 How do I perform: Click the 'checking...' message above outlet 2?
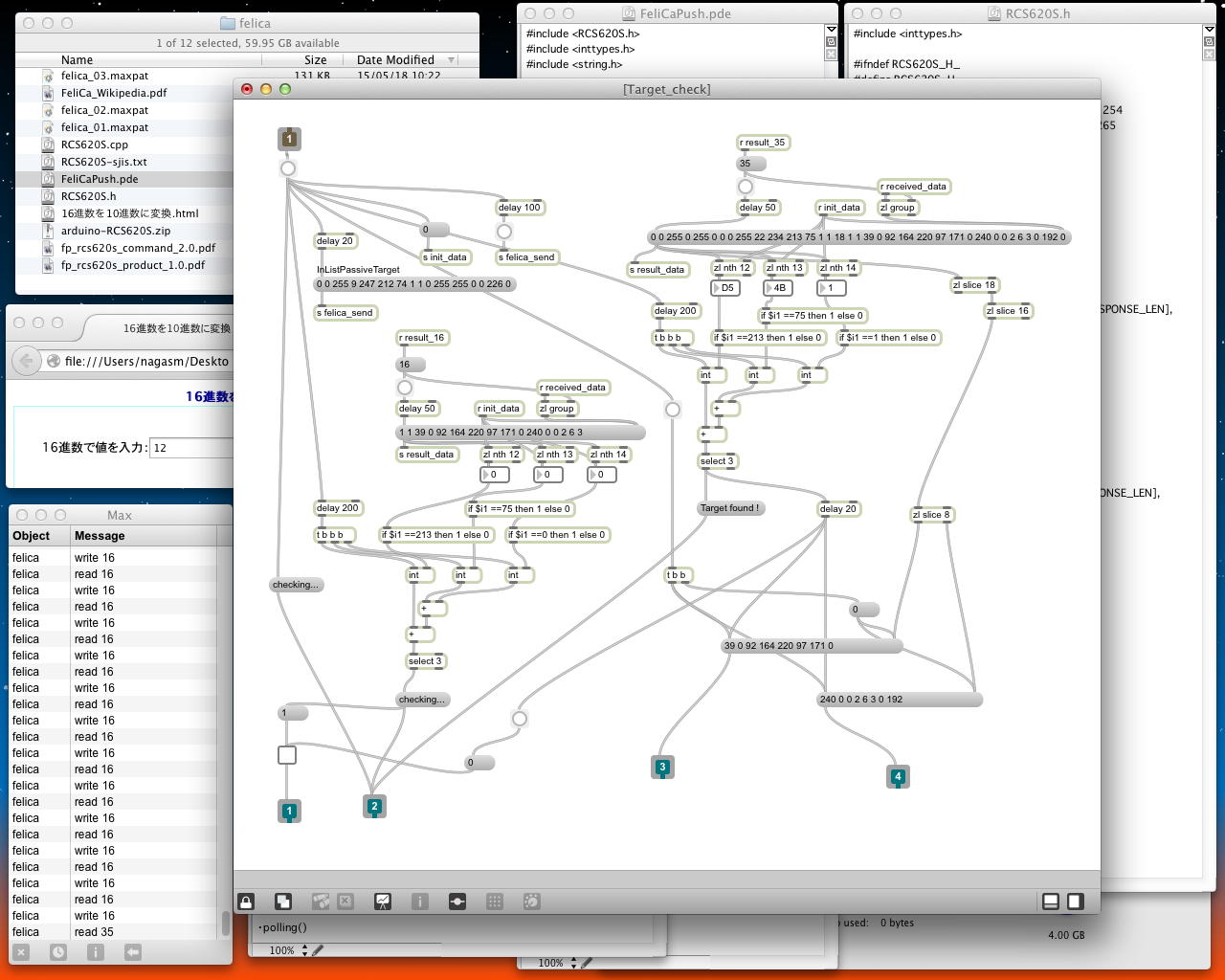tap(422, 700)
